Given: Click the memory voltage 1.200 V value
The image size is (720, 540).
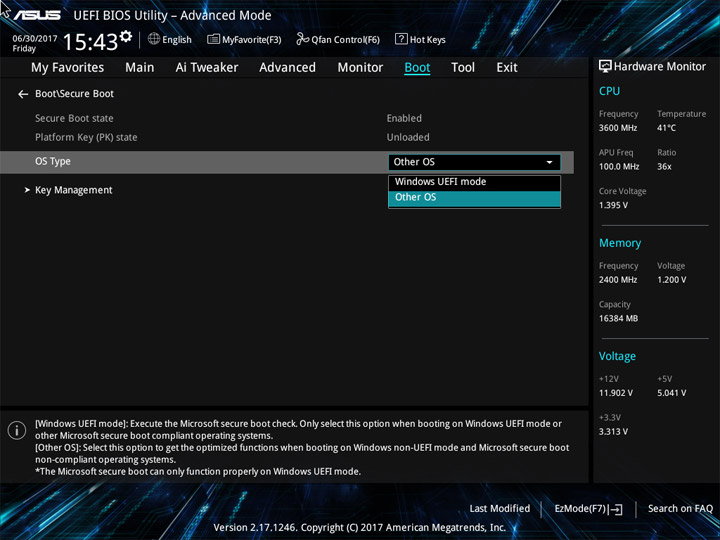Looking at the screenshot, I should click(x=672, y=280).
